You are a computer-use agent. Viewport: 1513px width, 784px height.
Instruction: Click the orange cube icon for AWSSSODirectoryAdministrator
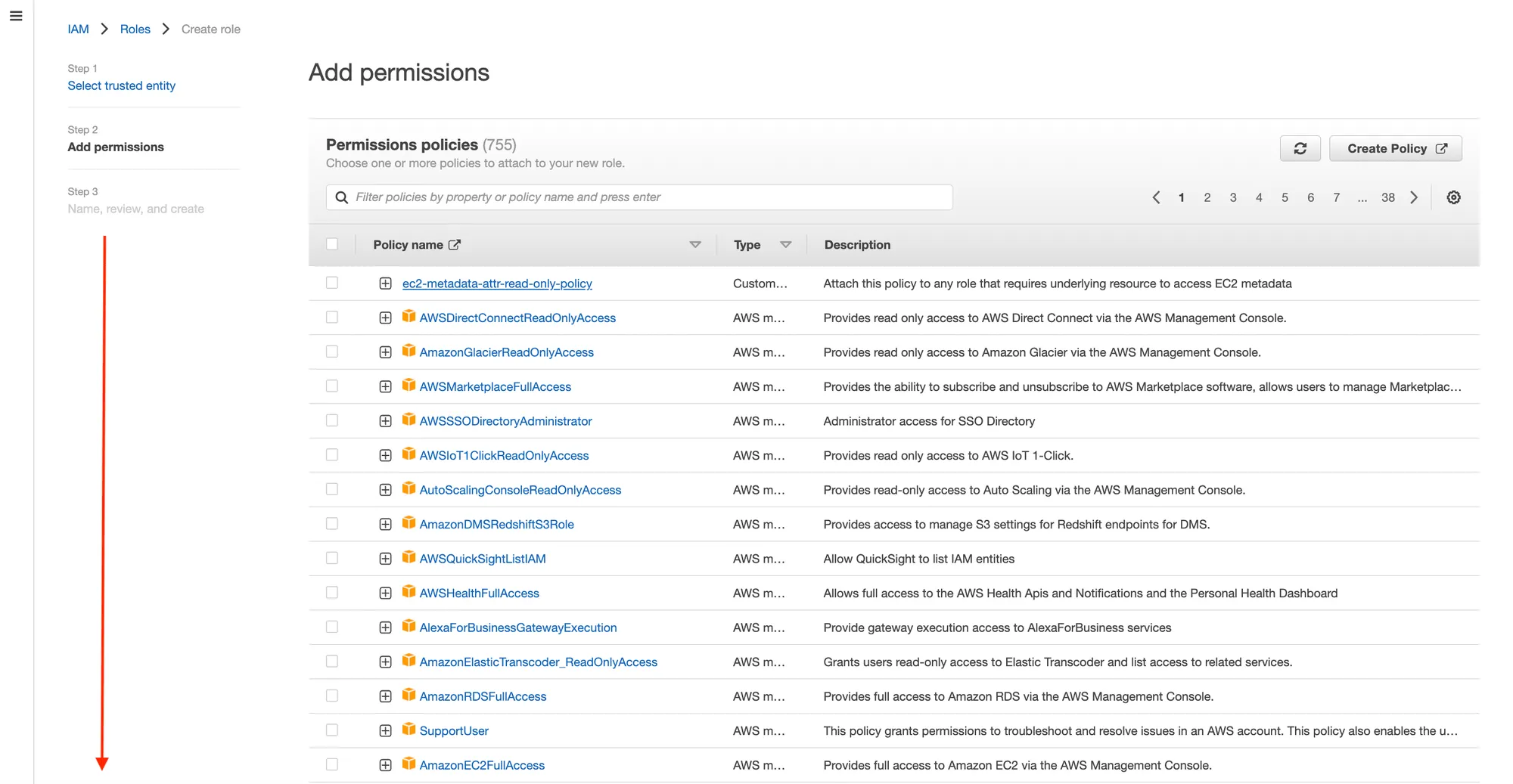point(409,420)
